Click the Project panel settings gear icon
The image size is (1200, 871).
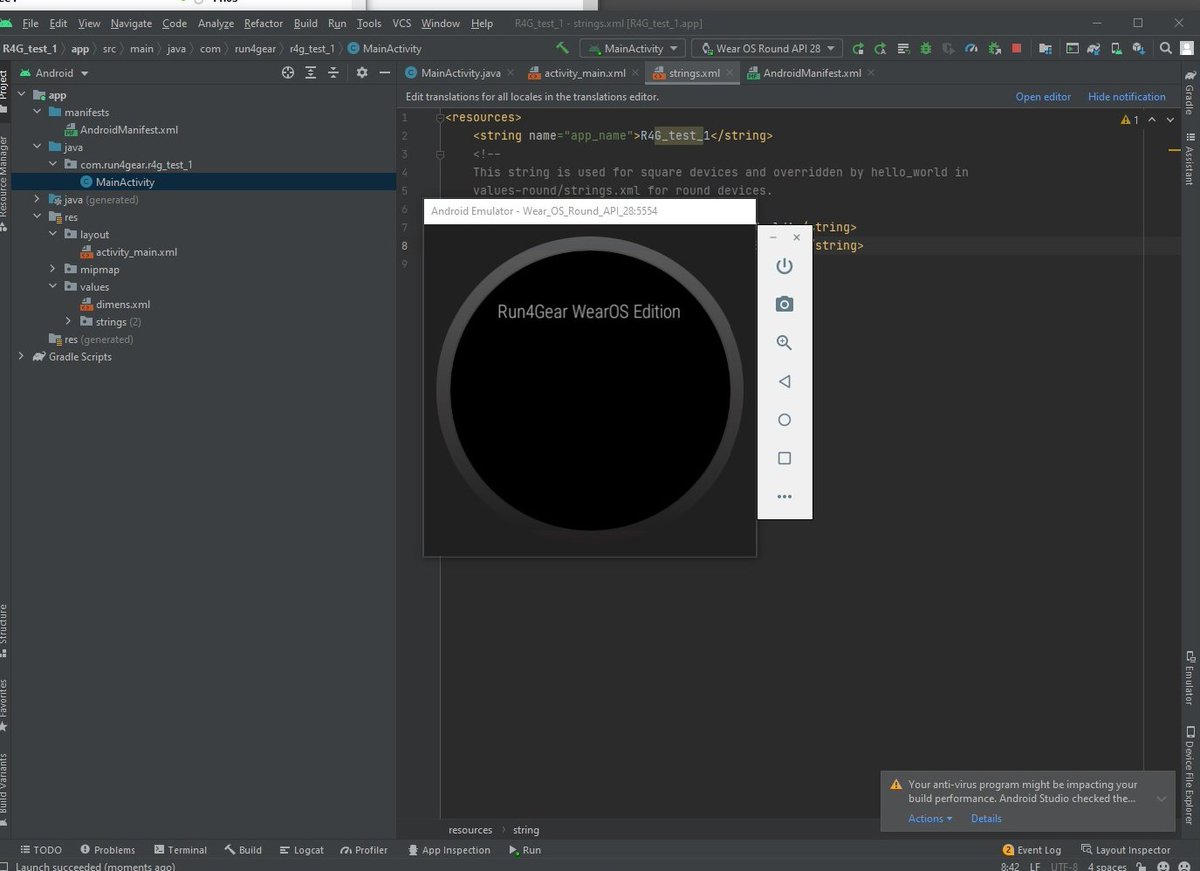362,73
